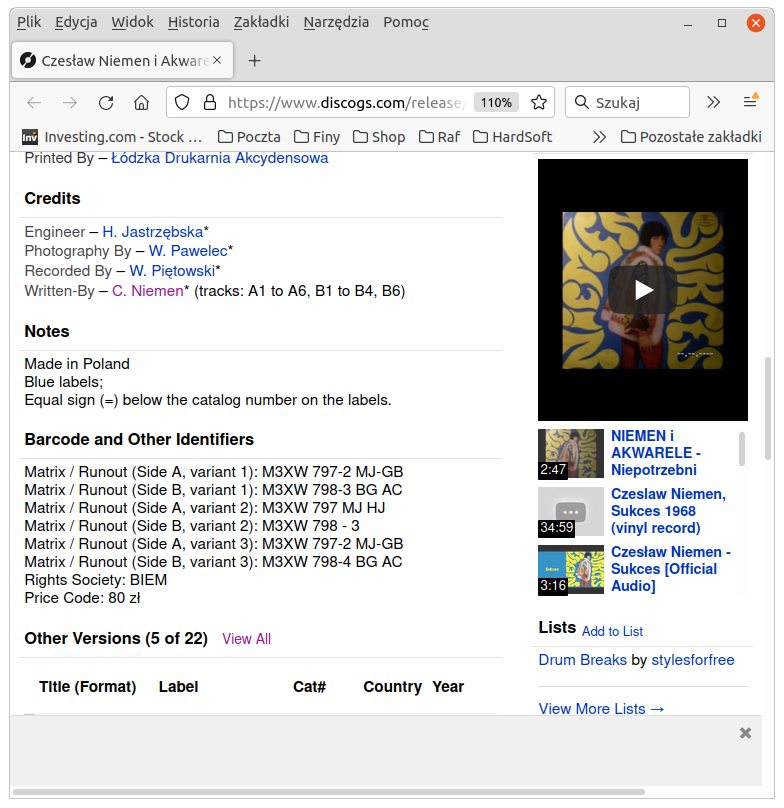
Task: Click the View All versions link
Action: (246, 639)
